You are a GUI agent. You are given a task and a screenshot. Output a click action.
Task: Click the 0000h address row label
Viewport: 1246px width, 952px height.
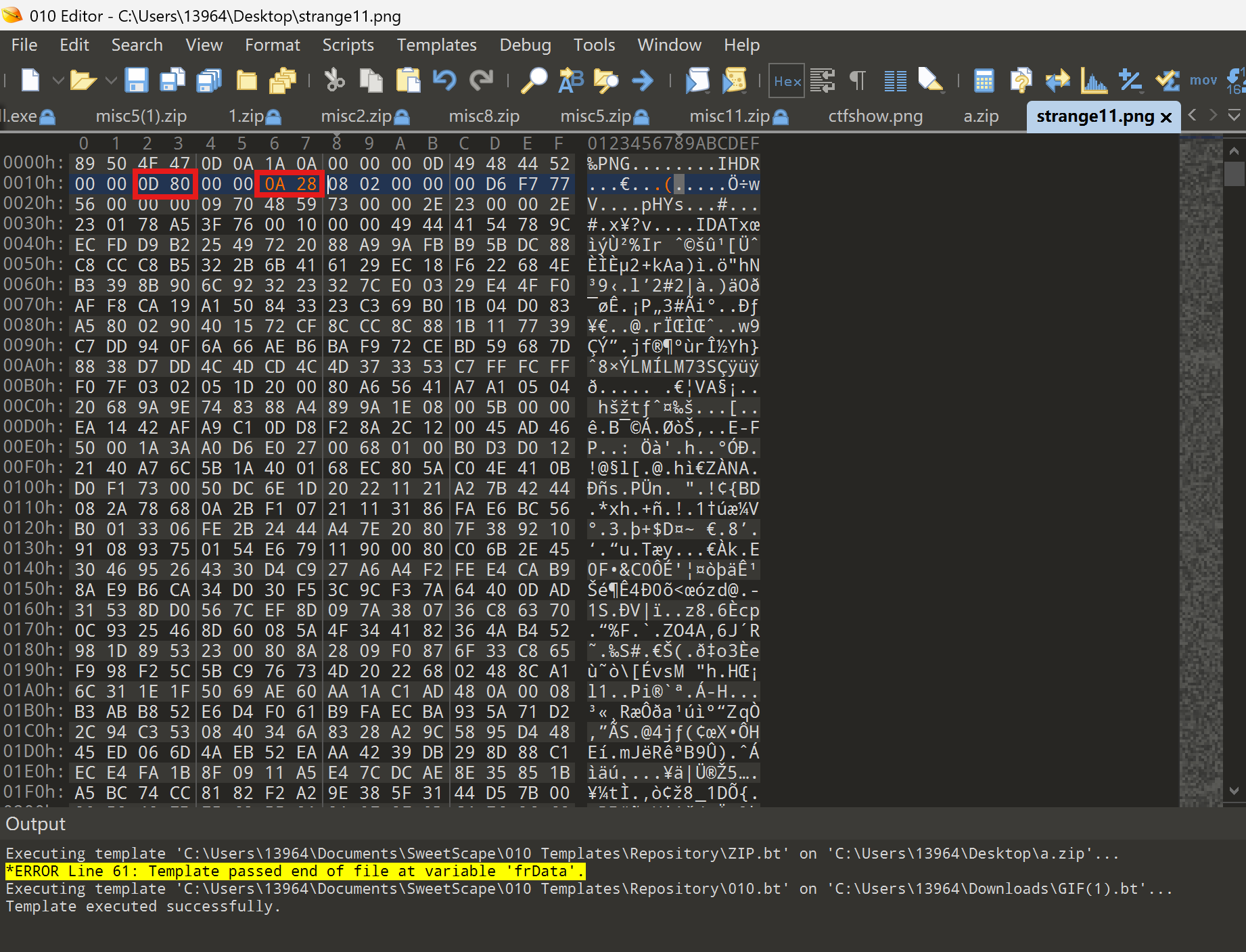click(x=33, y=164)
